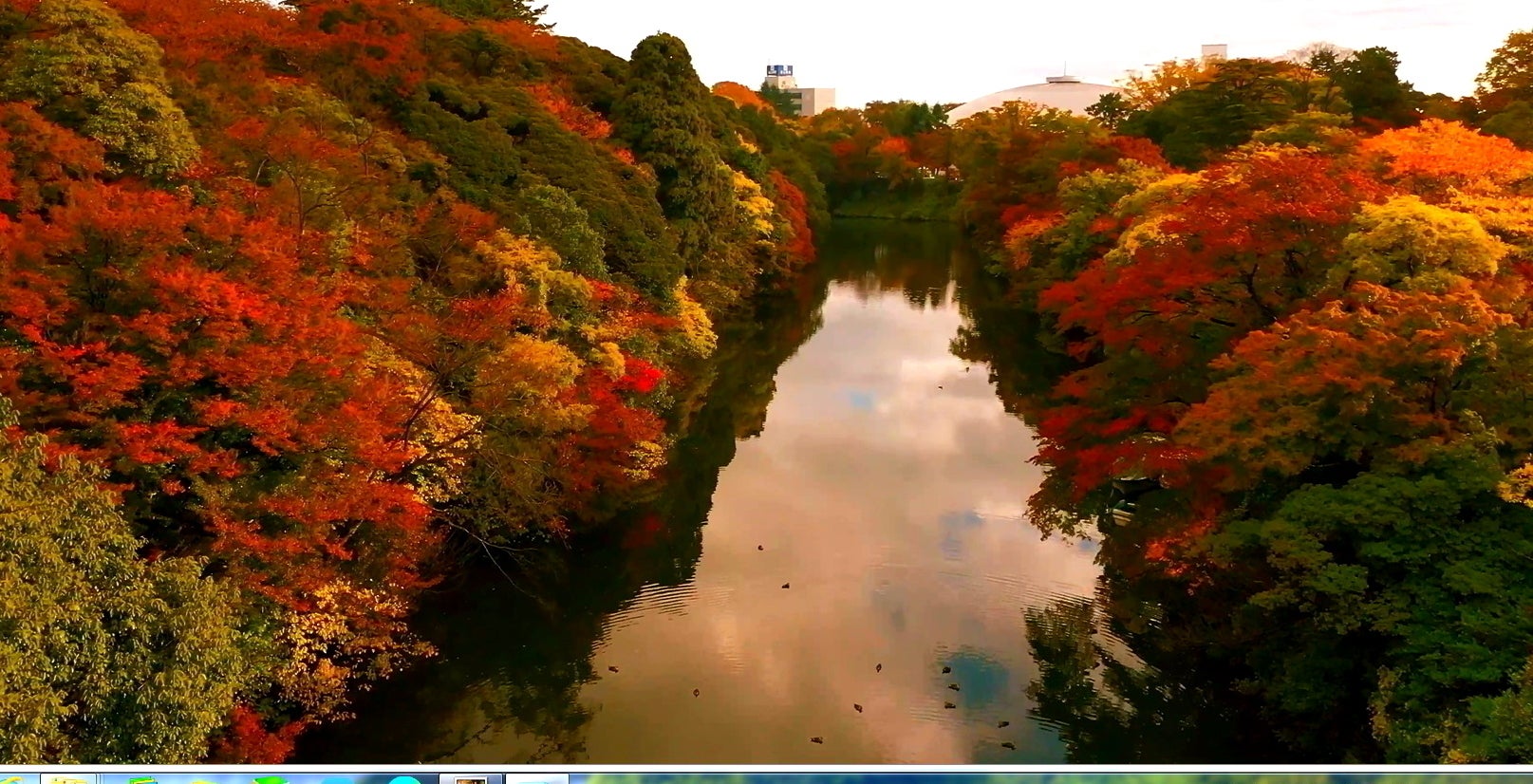
Task: Click the first green taskbar icon after Explorer
Action: coord(142,780)
